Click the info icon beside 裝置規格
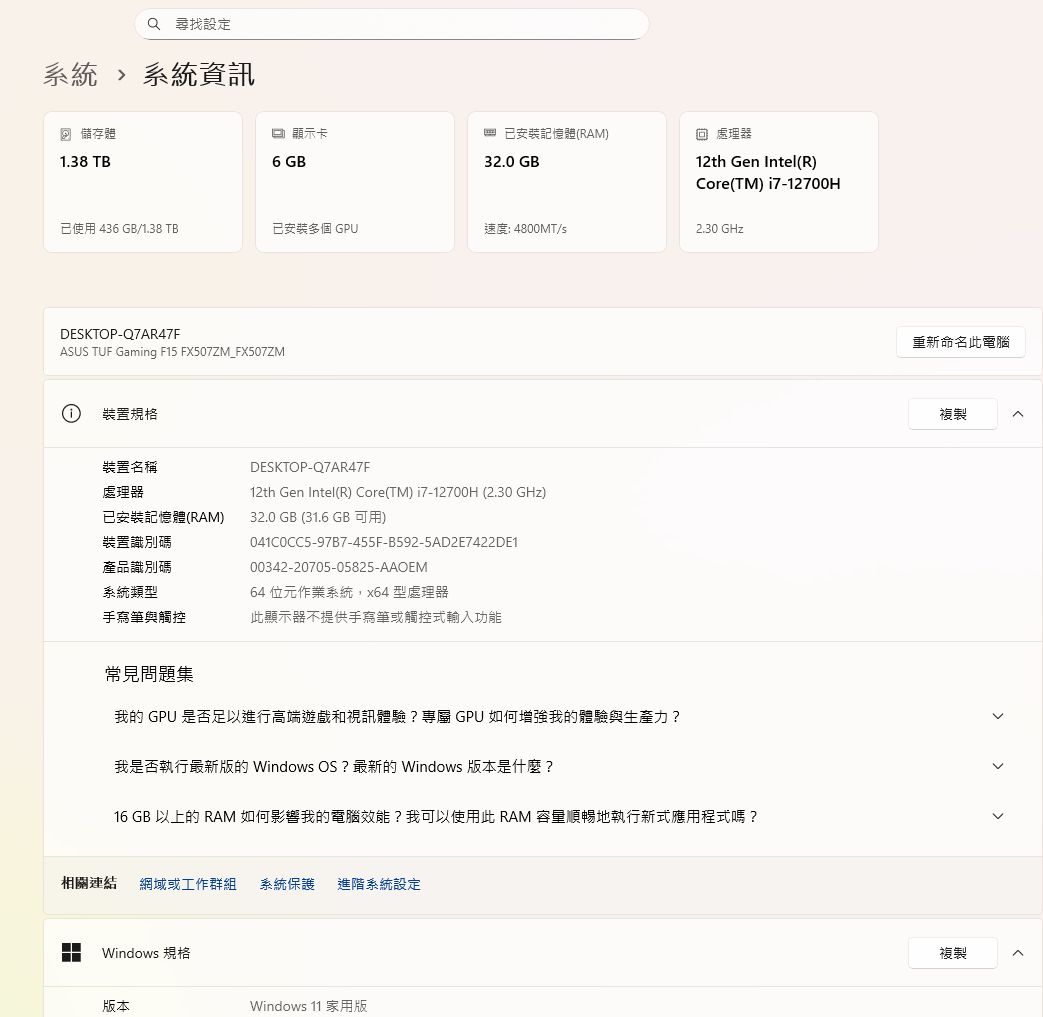This screenshot has height=1017, width=1043. point(71,414)
